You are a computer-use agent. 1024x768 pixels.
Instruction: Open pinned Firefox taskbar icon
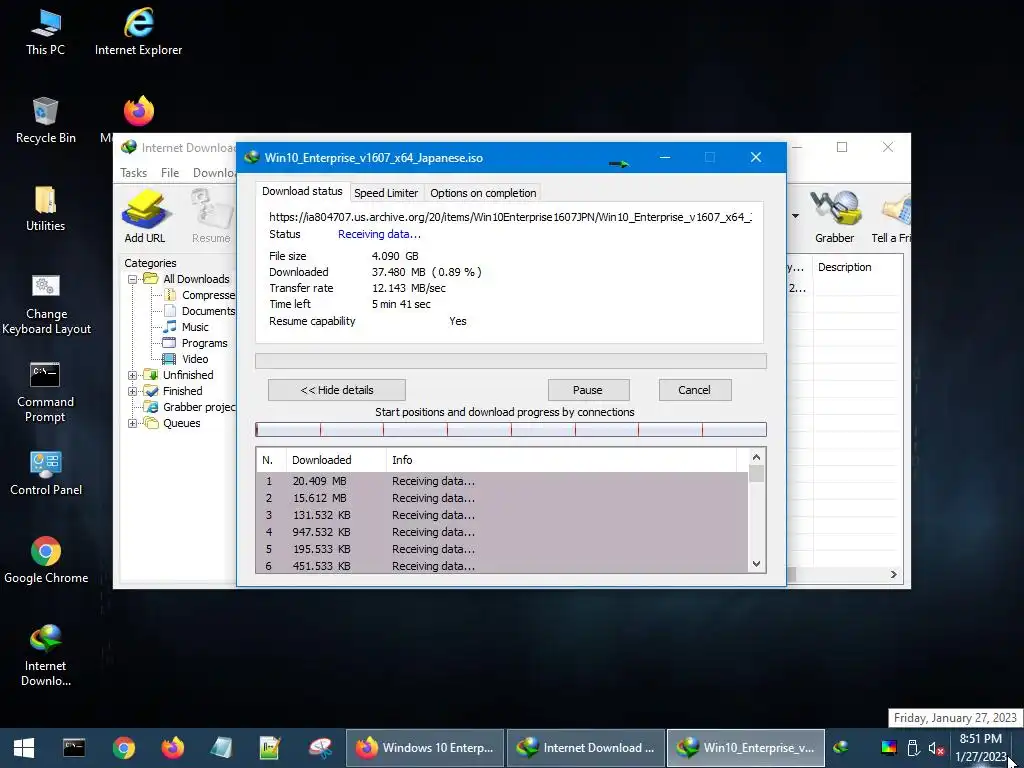[x=172, y=748]
